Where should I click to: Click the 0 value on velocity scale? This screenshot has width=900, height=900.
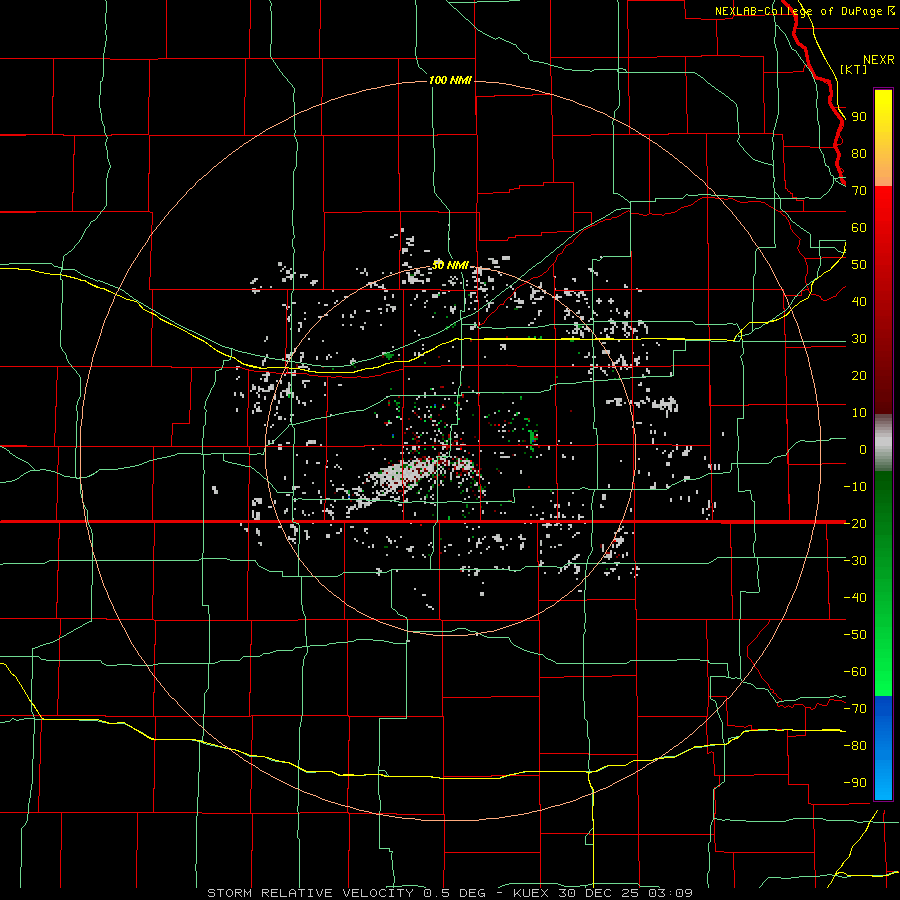pyautogui.click(x=863, y=449)
